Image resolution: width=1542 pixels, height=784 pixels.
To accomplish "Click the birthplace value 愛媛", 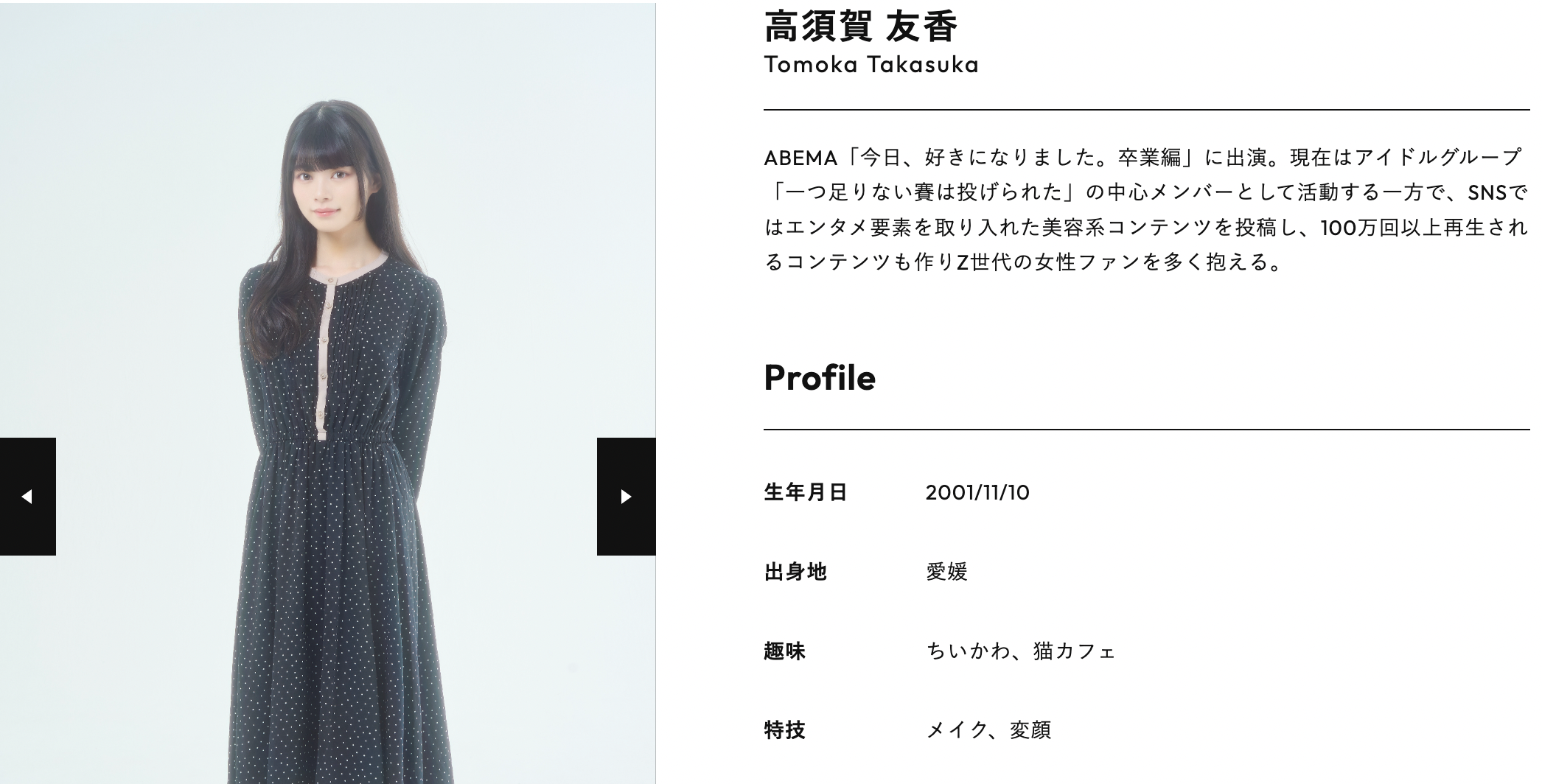I will (946, 572).
